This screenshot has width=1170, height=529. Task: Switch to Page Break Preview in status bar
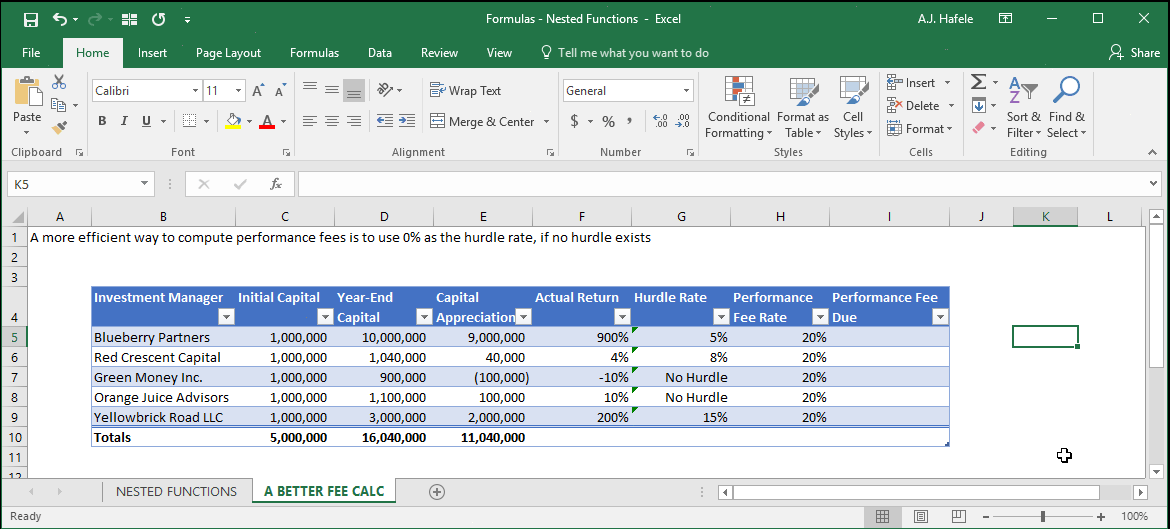(x=959, y=516)
